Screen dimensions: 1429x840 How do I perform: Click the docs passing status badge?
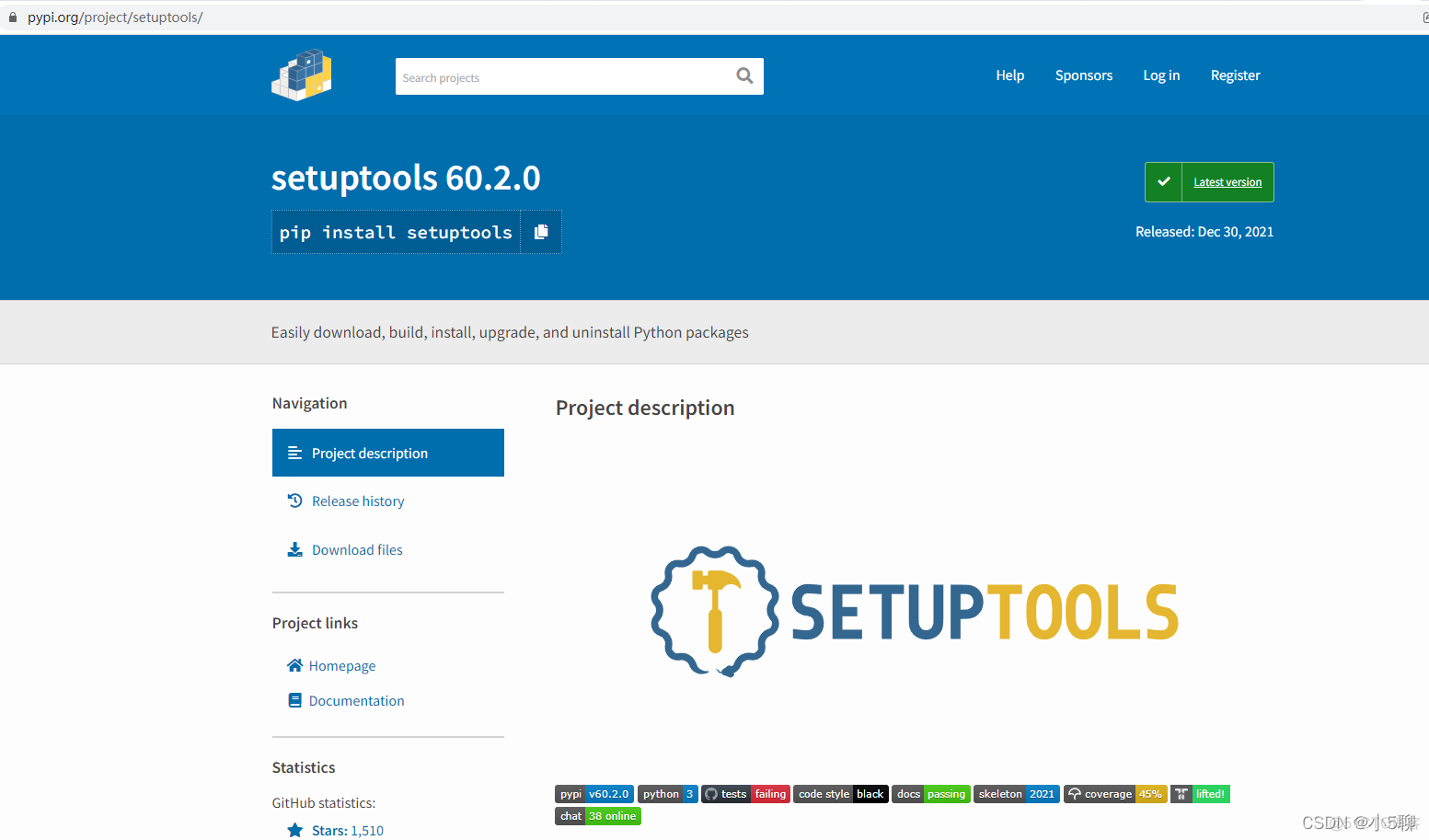click(930, 793)
